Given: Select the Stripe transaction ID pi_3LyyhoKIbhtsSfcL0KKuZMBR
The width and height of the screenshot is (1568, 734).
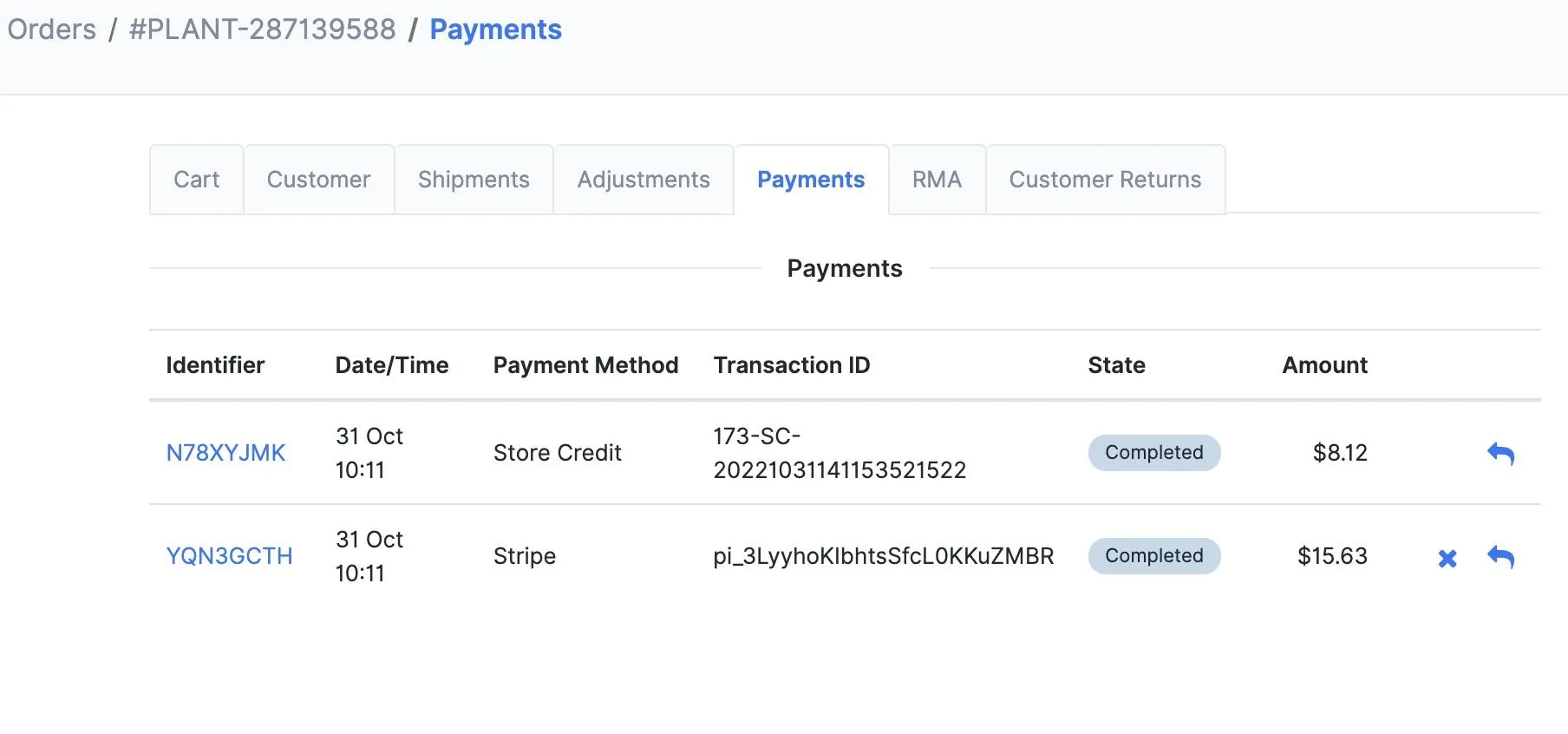Looking at the screenshot, I should pyautogui.click(x=884, y=556).
